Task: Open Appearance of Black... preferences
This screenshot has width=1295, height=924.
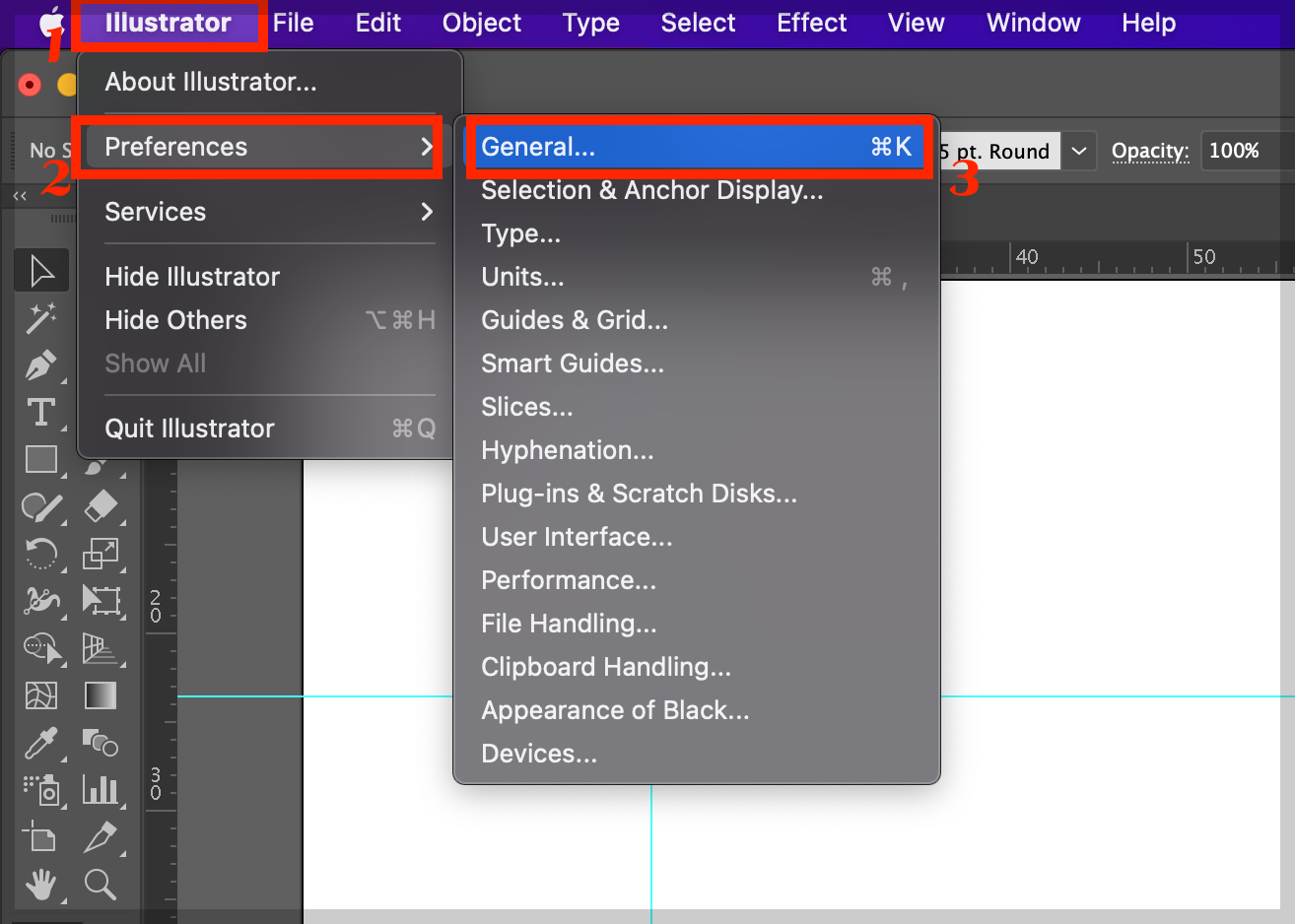Action: [698, 710]
